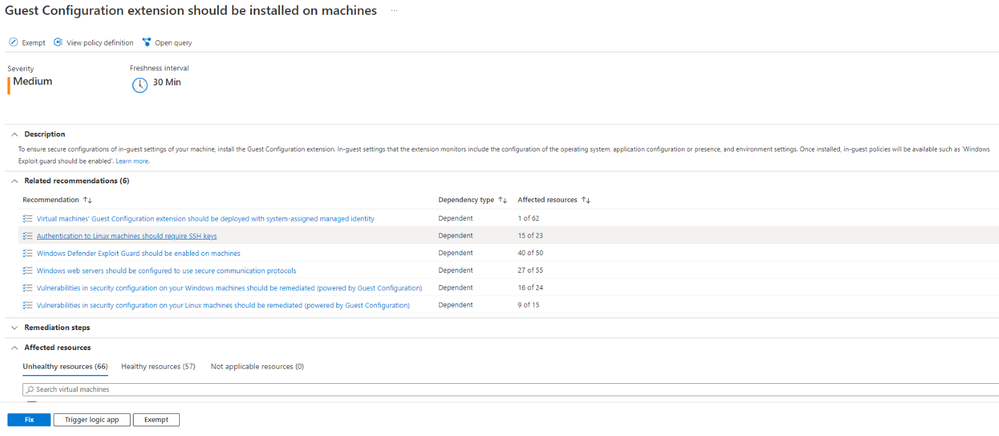Screen dimensions: 999x436
Task: Click the View policy definition icon
Action: pyautogui.click(x=58, y=43)
